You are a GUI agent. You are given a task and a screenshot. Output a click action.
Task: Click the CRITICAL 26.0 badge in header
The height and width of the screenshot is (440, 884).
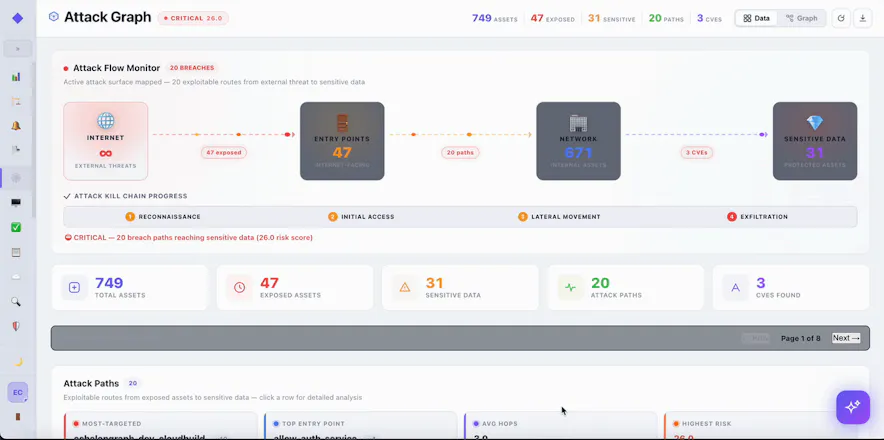pos(193,18)
